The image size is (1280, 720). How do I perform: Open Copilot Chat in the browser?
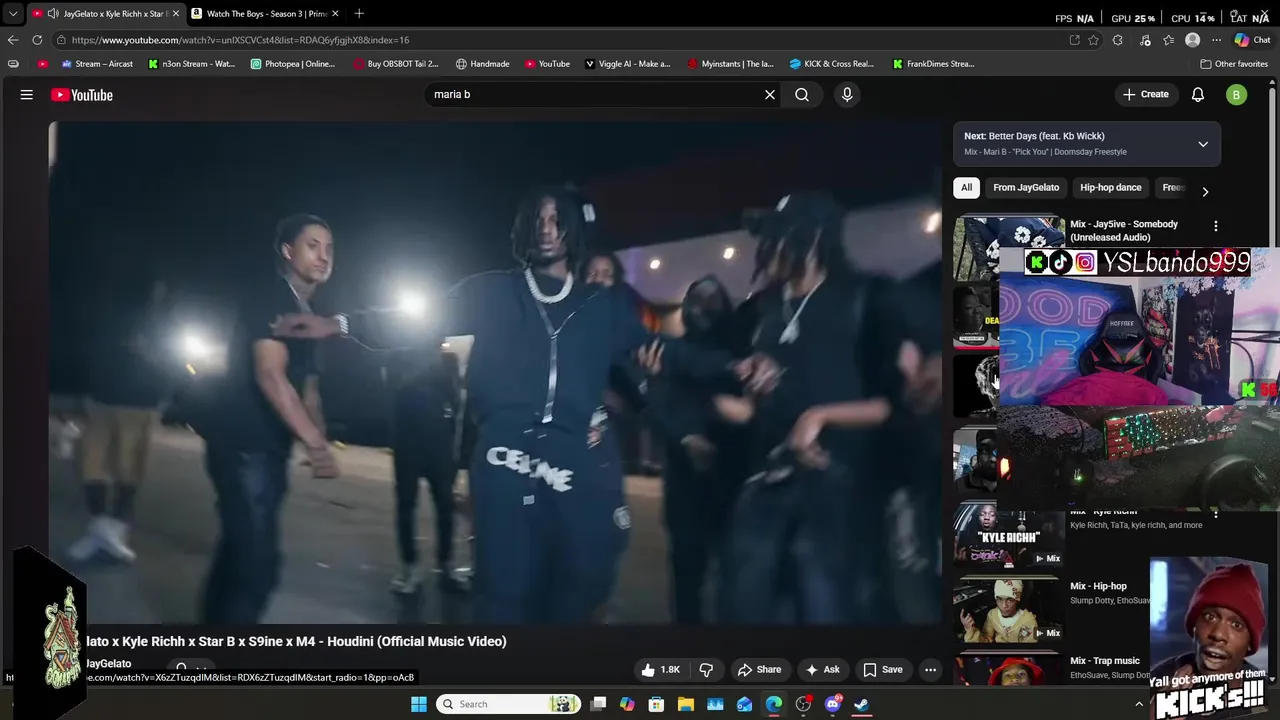pyautogui.click(x=1253, y=40)
